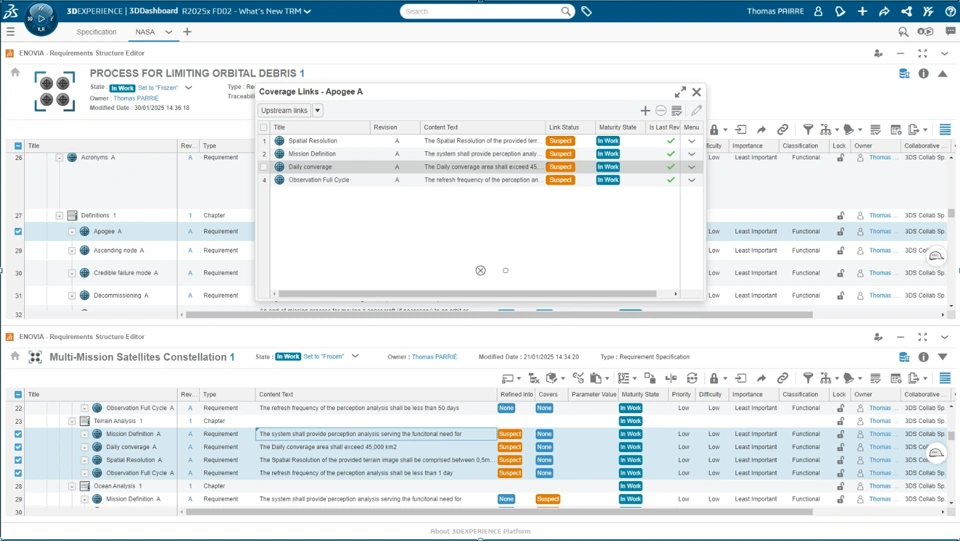Add a new dashboard tab with plus
The width and height of the screenshot is (960, 541).
pos(187,32)
